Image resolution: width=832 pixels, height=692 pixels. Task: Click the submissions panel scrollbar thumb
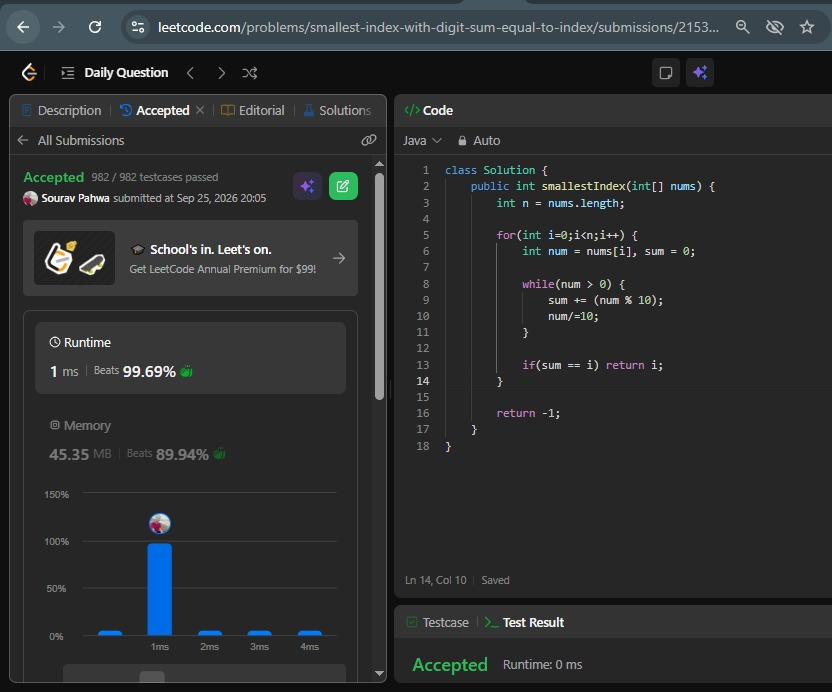379,287
